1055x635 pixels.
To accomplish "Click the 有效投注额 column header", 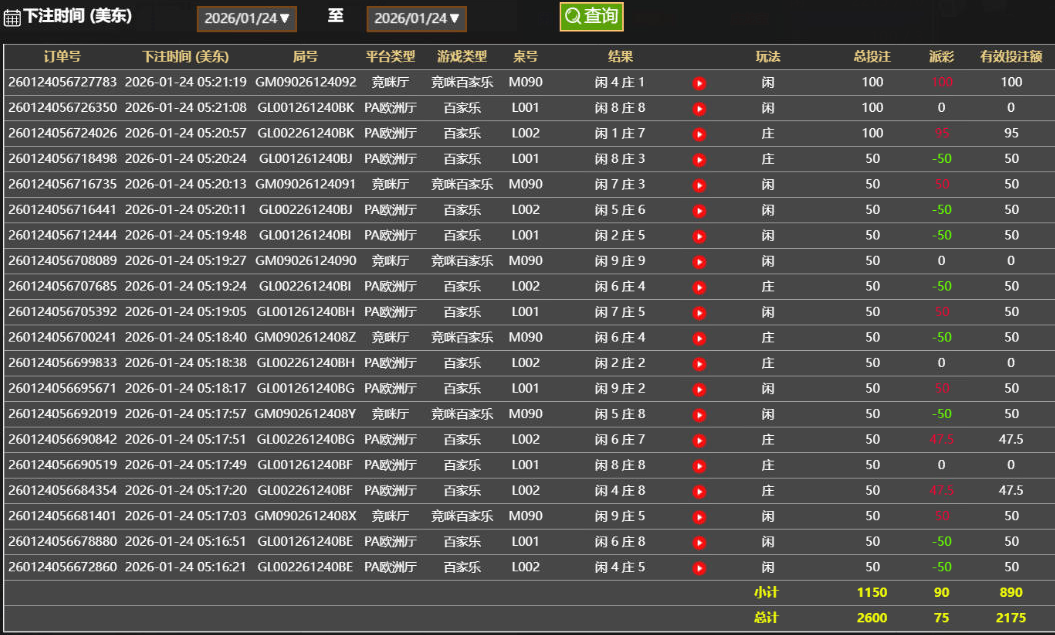I will 1011,57.
